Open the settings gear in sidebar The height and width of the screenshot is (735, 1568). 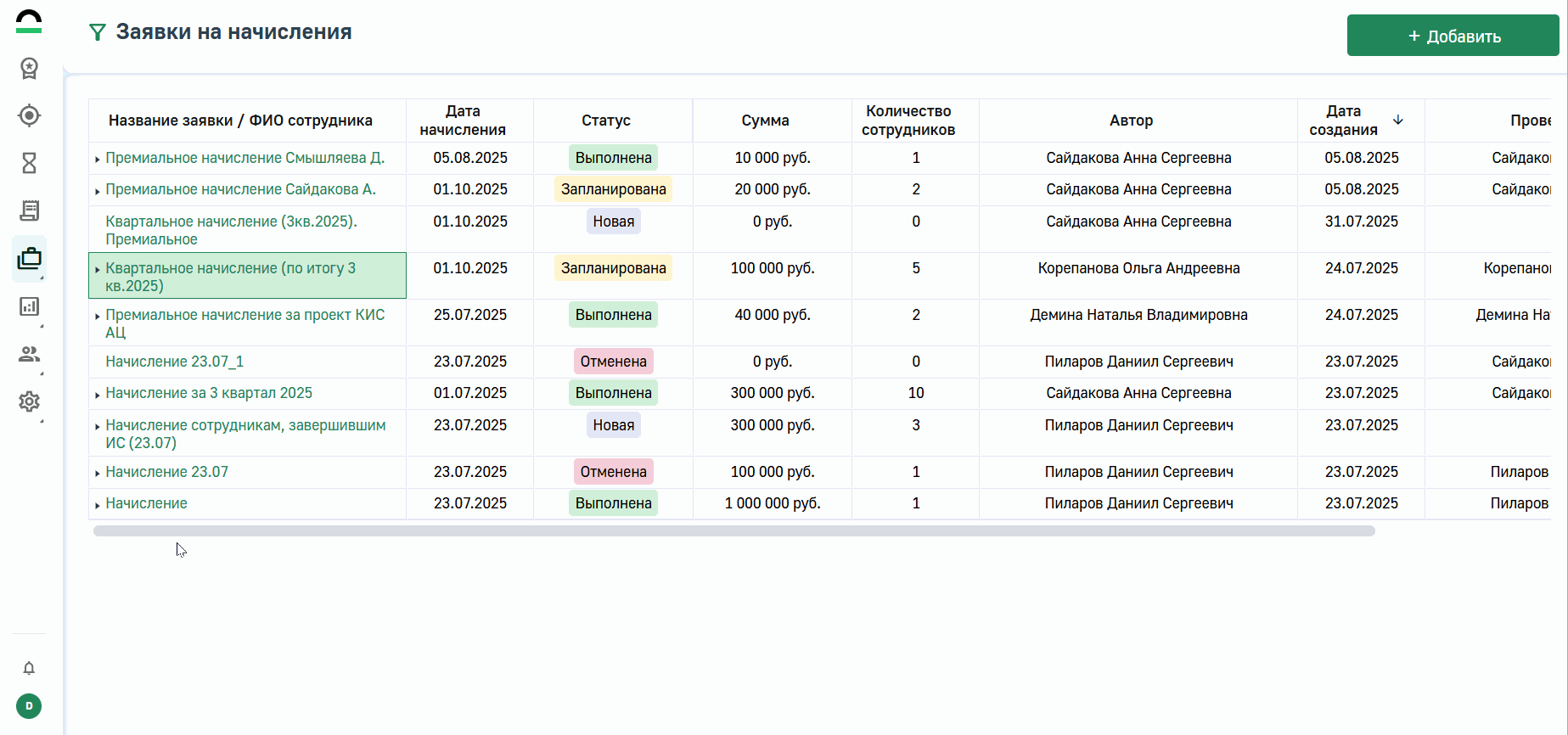[x=29, y=401]
